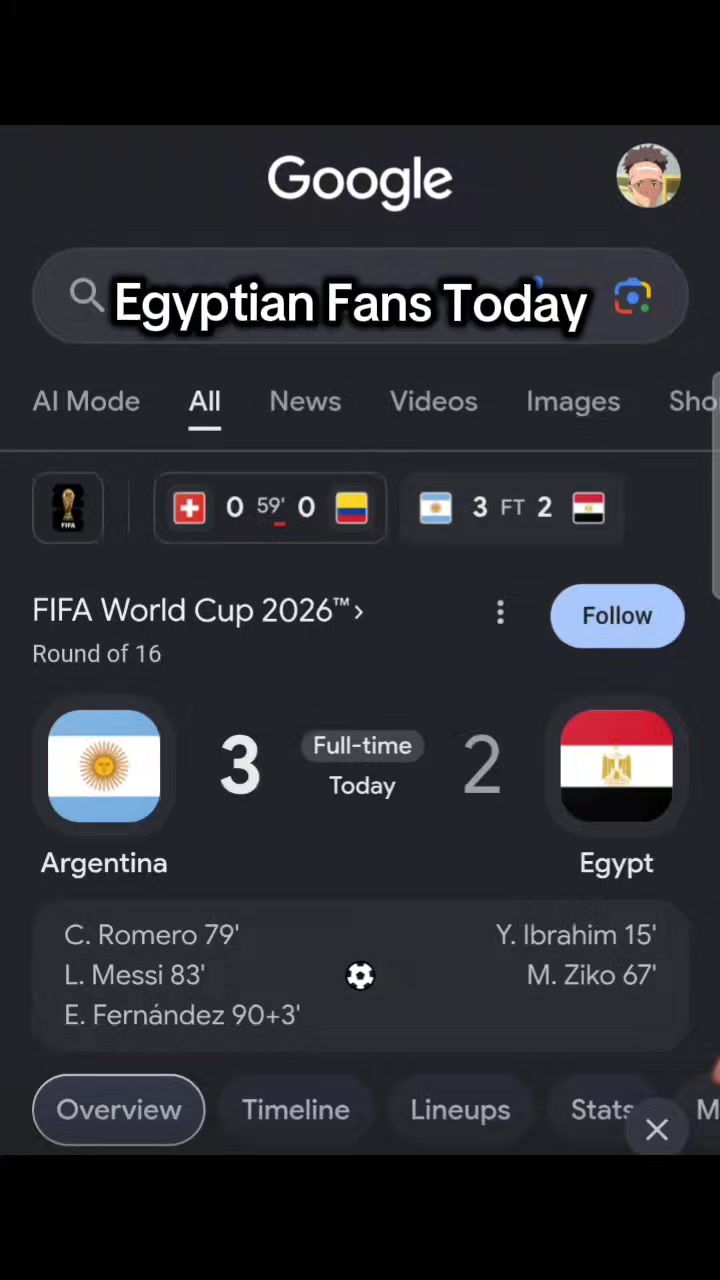
Task: Open the Videos results tab
Action: (x=434, y=402)
